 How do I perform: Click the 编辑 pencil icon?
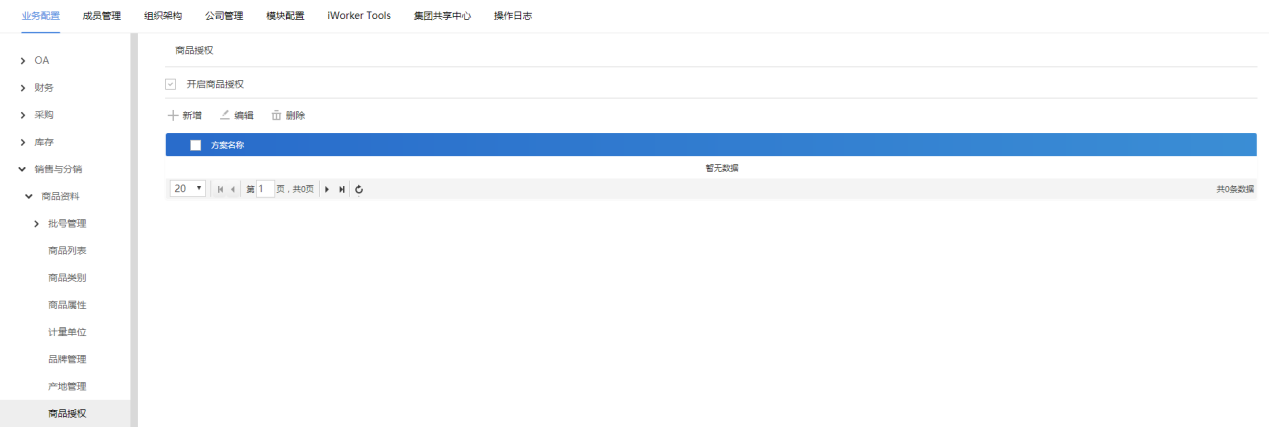pos(225,115)
